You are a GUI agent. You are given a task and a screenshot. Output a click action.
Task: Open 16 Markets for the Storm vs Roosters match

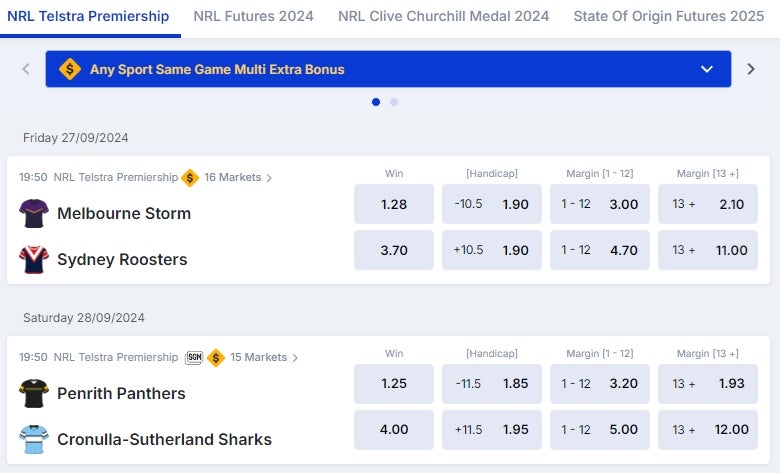tap(238, 178)
